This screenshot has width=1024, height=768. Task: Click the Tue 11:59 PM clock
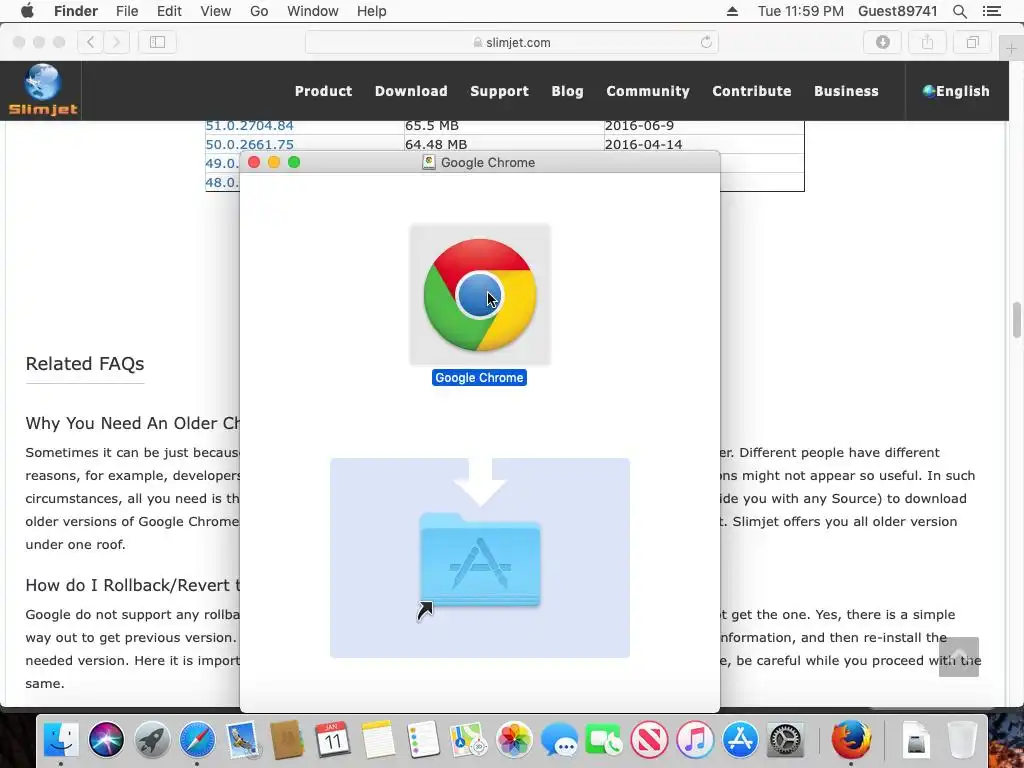pyautogui.click(x=801, y=11)
